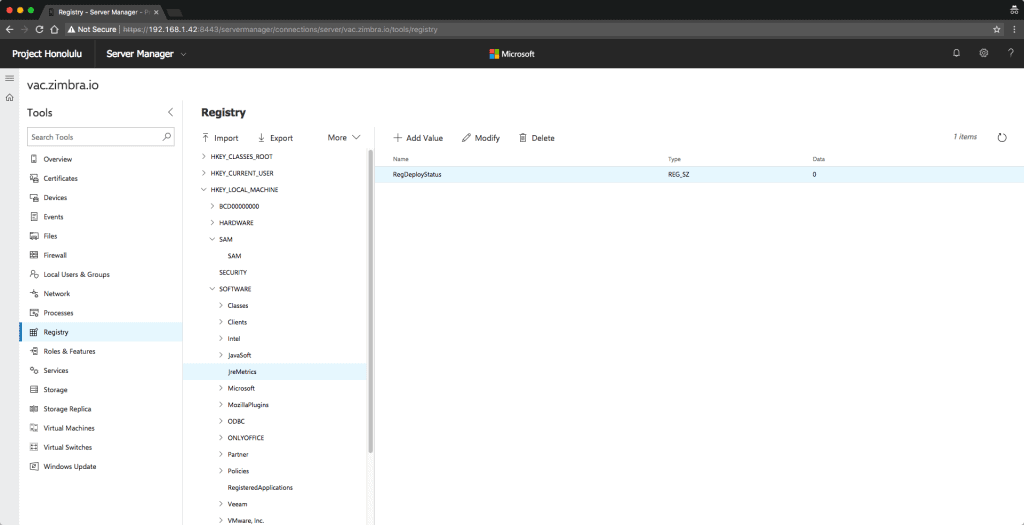Click the registry tree scrollbar
Viewport: 1024px width, 525px height.
point(371,300)
